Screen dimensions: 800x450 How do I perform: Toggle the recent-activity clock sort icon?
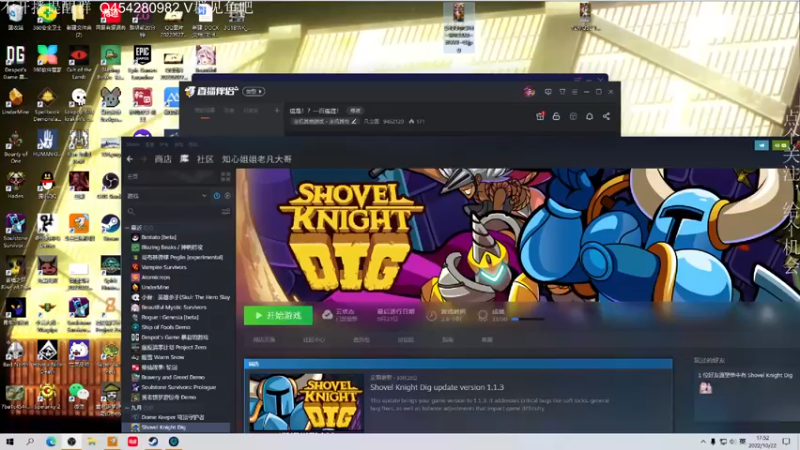coord(217,196)
